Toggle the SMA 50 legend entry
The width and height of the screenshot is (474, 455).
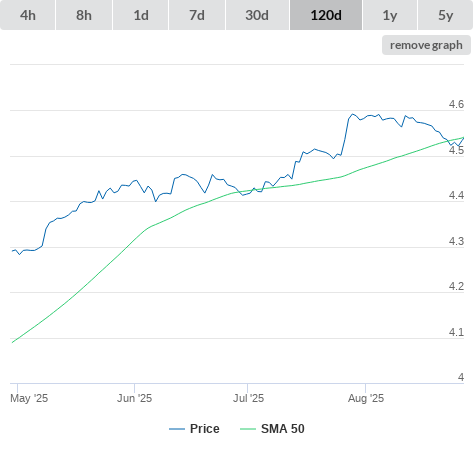pyautogui.click(x=272, y=429)
